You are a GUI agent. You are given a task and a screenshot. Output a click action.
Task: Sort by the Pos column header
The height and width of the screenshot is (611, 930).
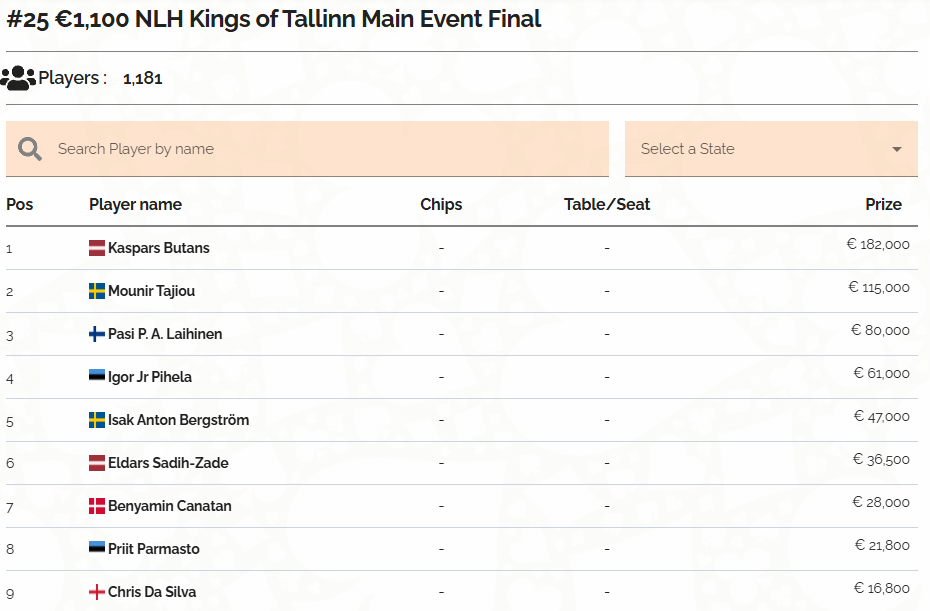[x=20, y=205]
